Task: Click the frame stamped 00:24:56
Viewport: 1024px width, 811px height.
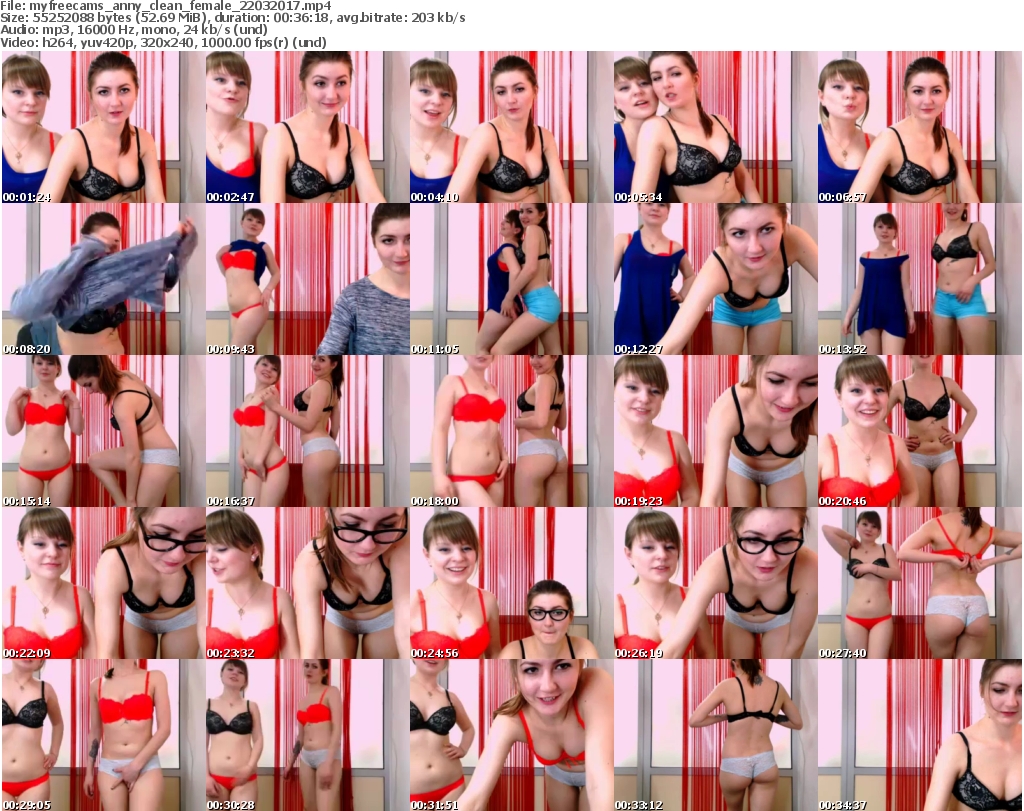Action: click(512, 583)
